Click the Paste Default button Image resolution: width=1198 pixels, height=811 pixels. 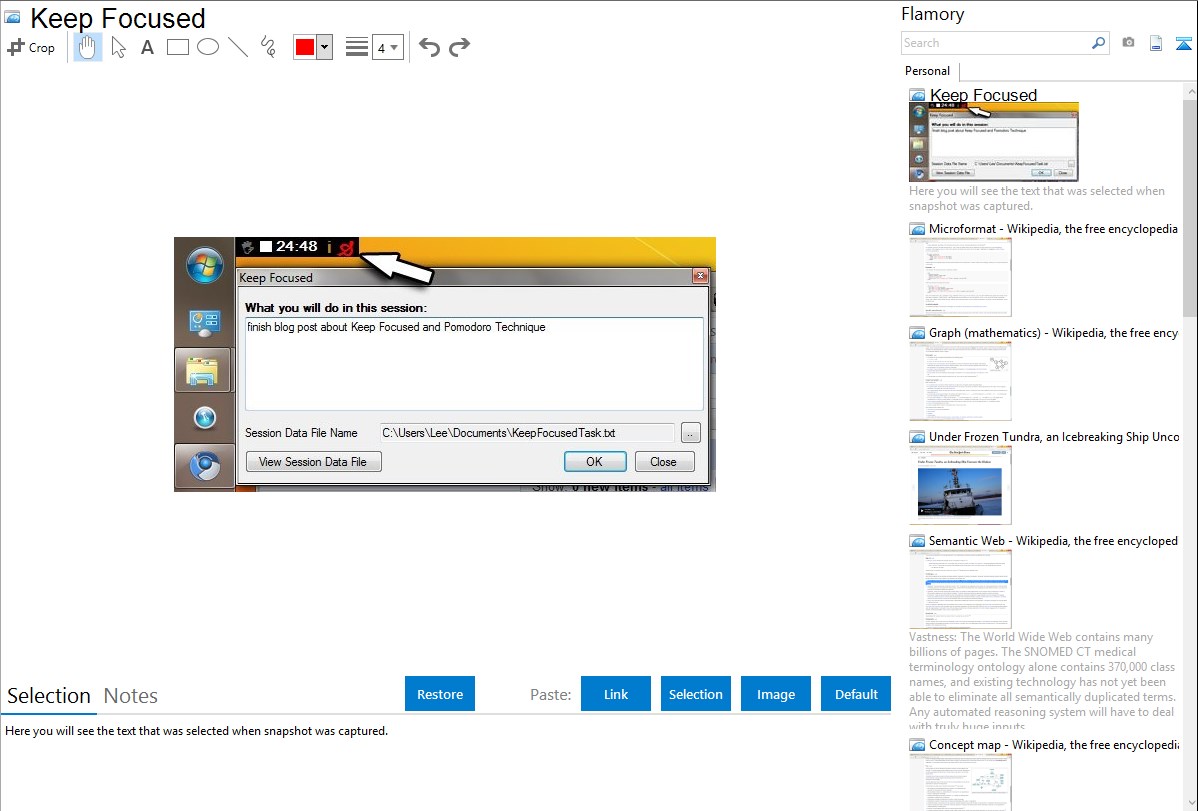click(856, 694)
